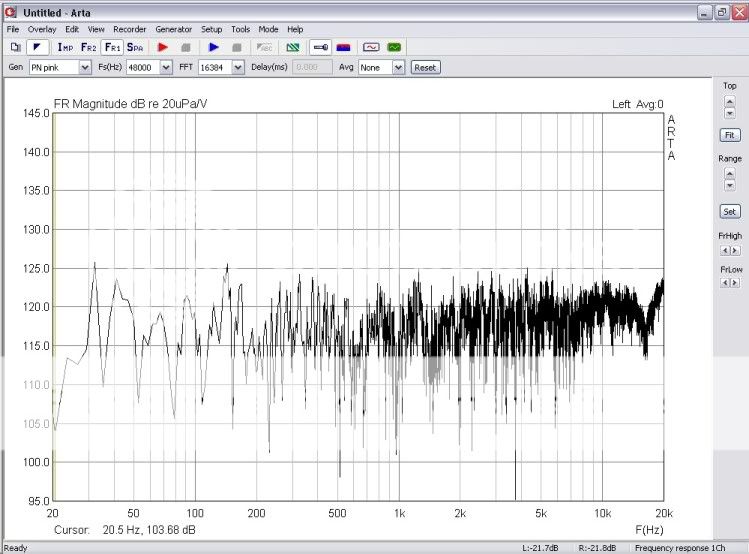Screen dimensions: 749x554
Task: Click the green overlay curve icon
Action: pos(293,47)
